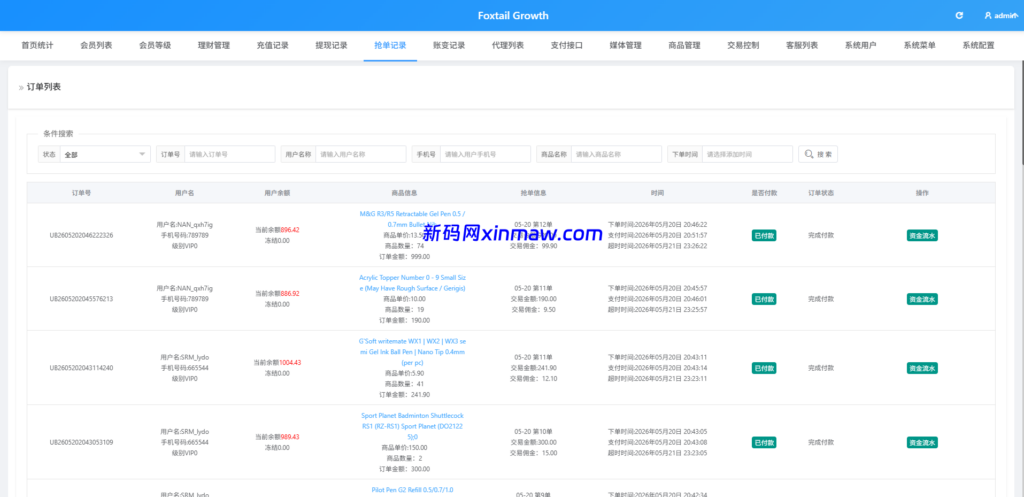1024x497 pixels.
Task: Click the 抢单信息 column header
Action: [533, 193]
